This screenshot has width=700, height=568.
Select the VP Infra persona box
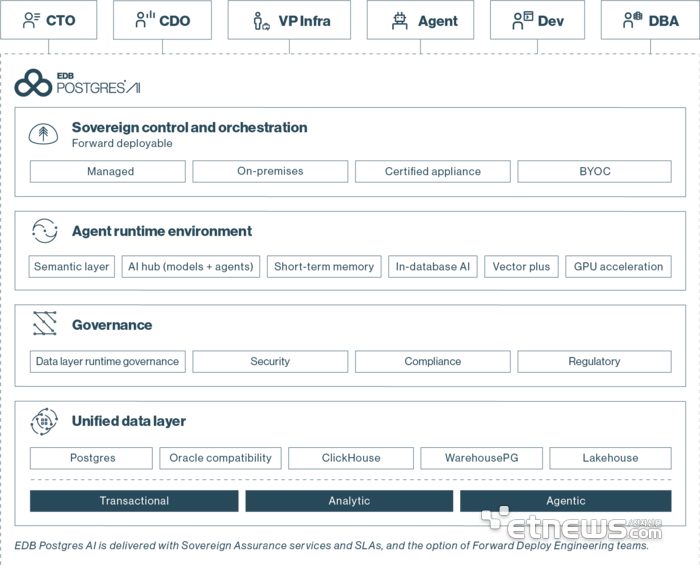coord(289,20)
